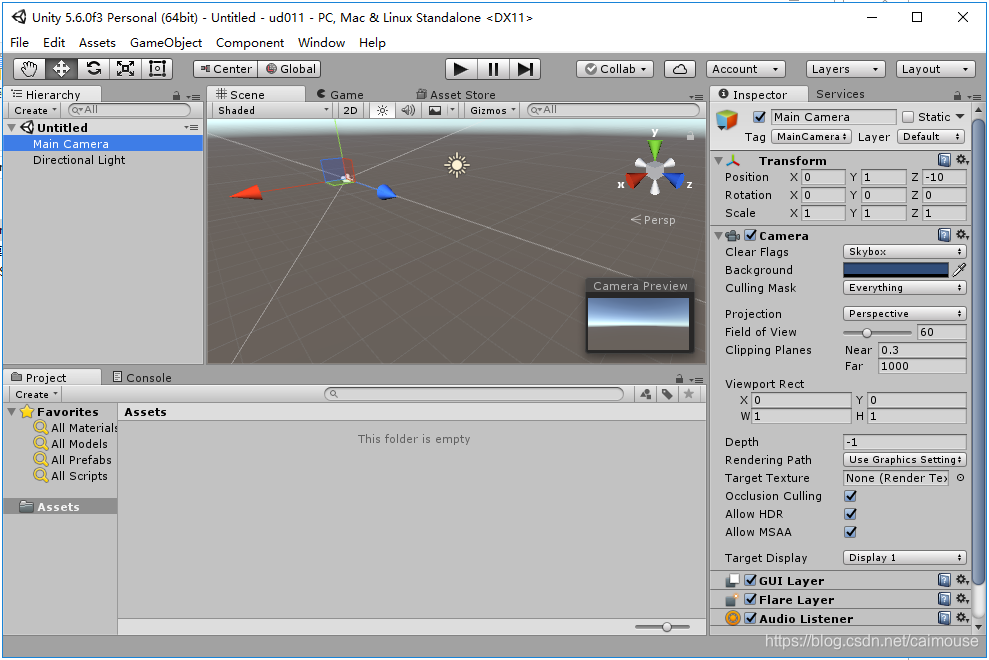
Task: Open the Tag MainCamera dropdown
Action: (x=811, y=137)
